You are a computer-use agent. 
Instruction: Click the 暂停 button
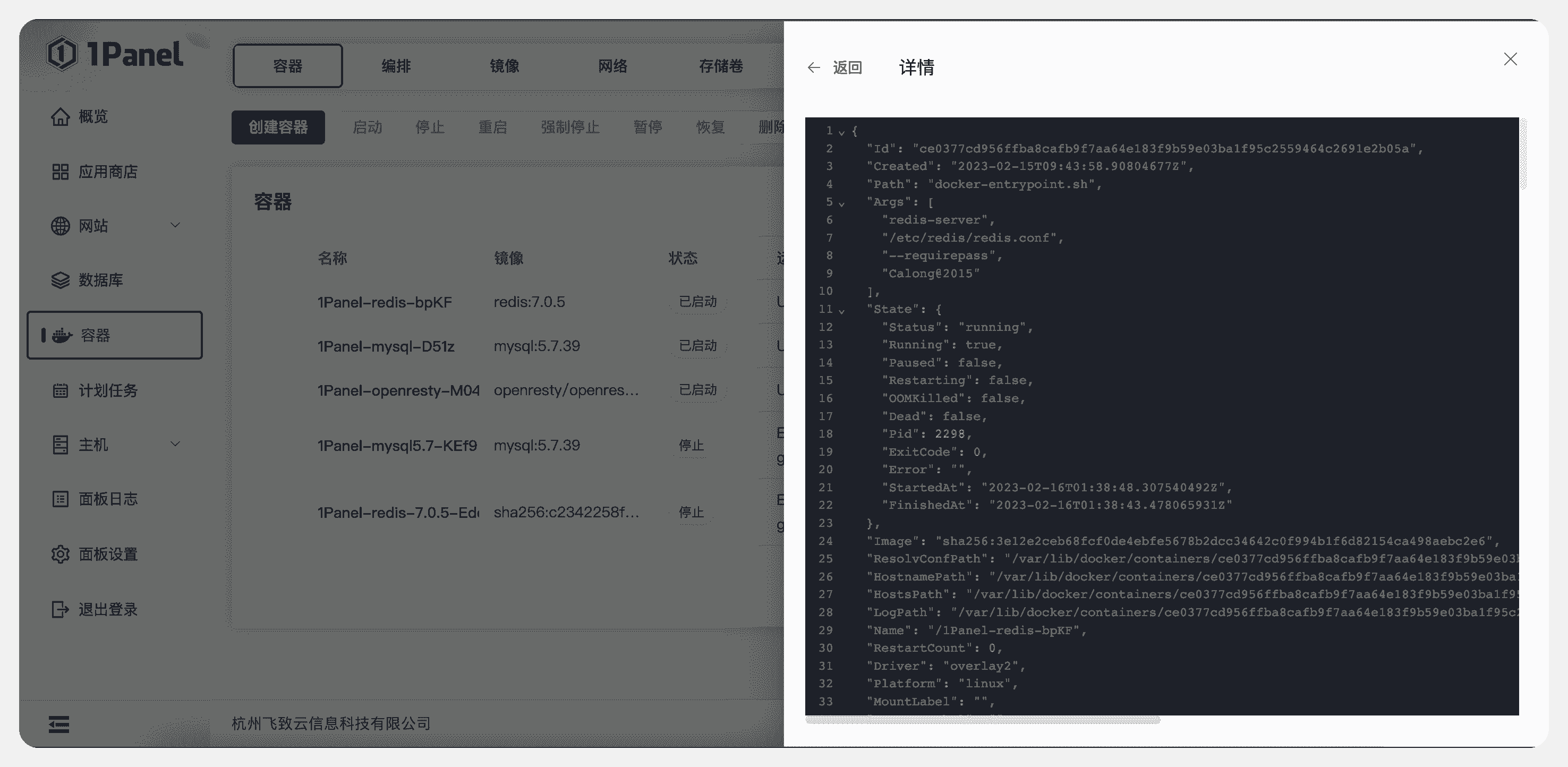pos(647,127)
